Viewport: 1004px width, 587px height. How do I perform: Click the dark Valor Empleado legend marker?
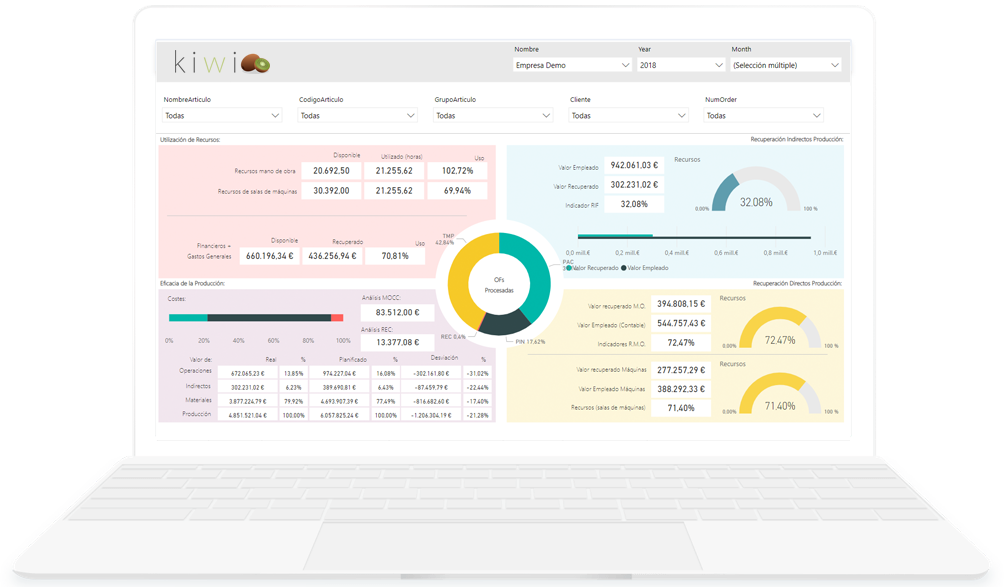[624, 268]
